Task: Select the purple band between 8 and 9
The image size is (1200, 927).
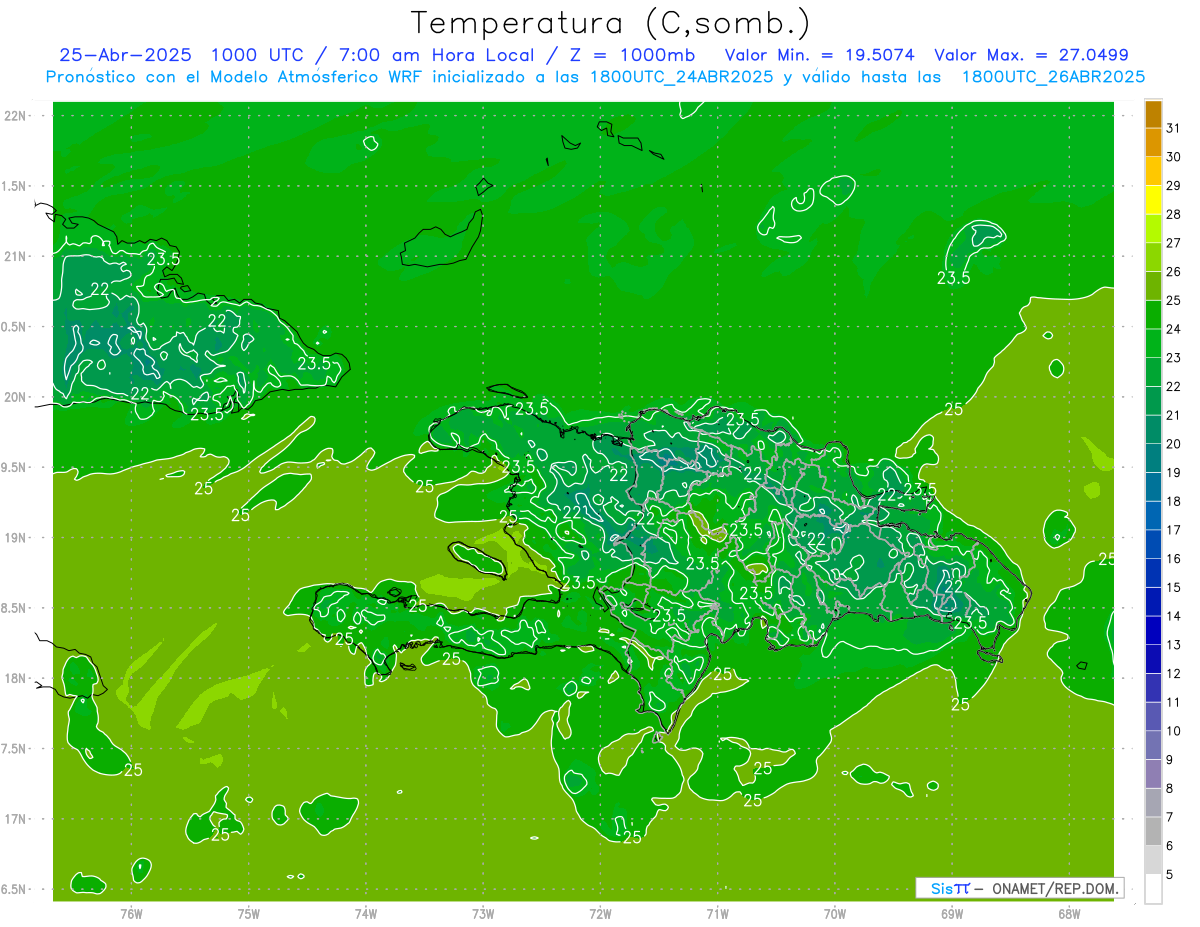Action: [x=1153, y=774]
